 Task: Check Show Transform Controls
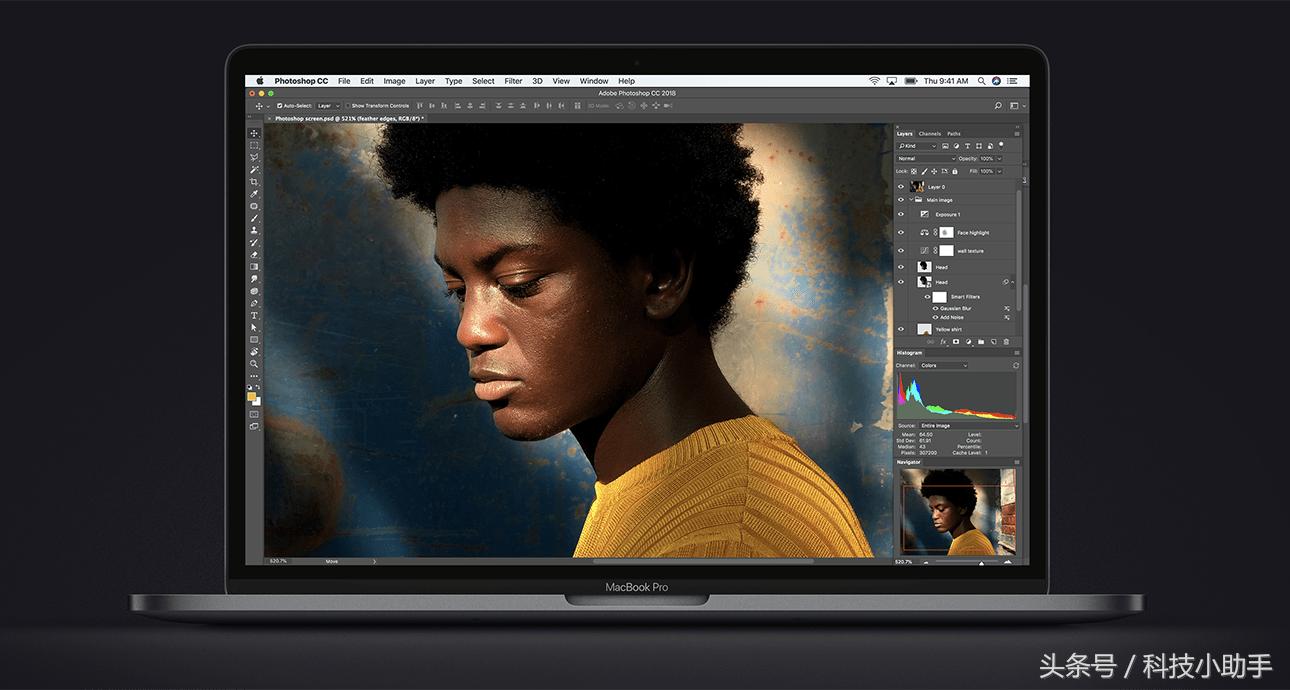[347, 105]
